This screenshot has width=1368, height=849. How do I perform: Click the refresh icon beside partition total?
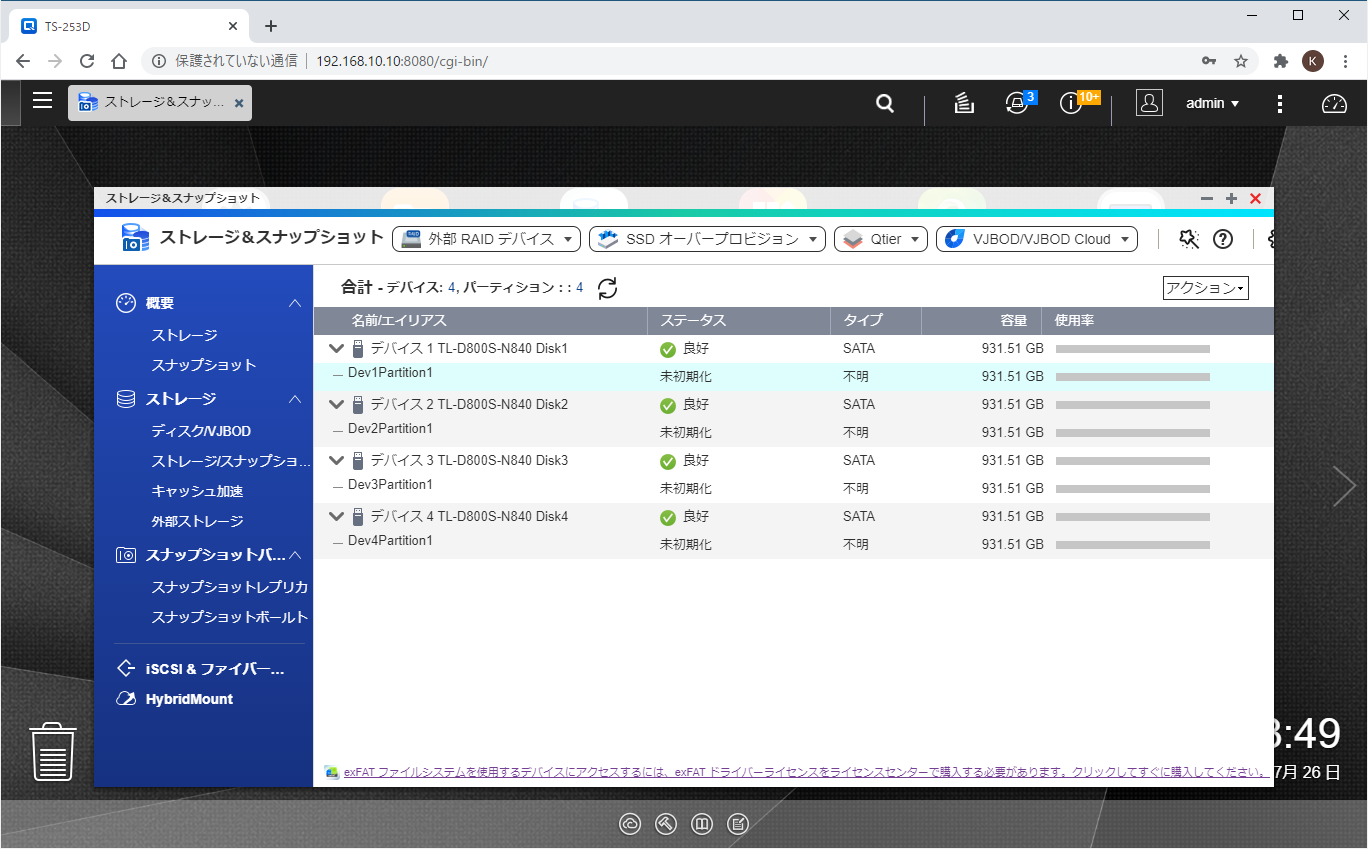tap(607, 288)
